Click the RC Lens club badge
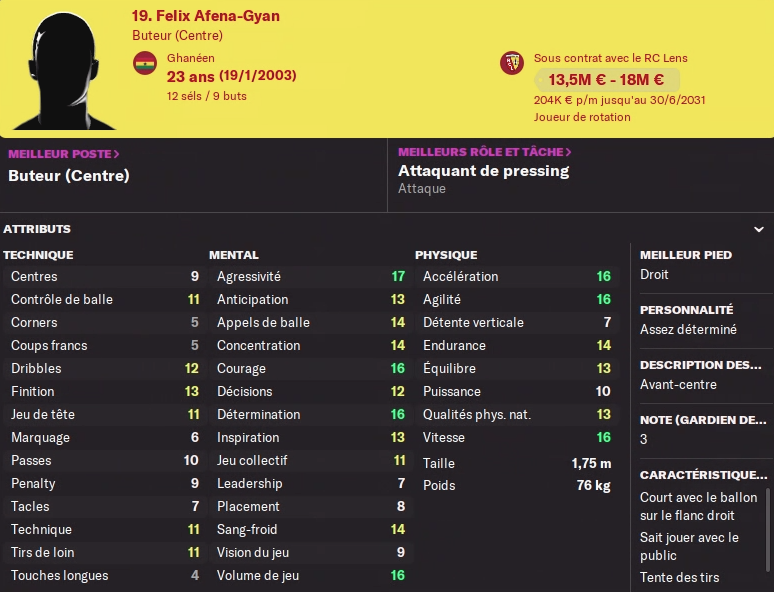 click(x=512, y=63)
